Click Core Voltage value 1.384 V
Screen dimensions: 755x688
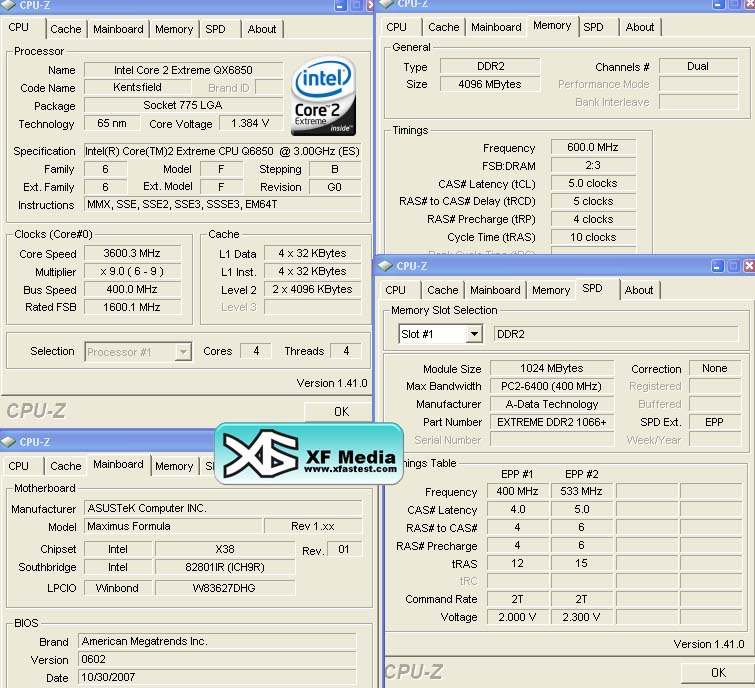[250, 123]
